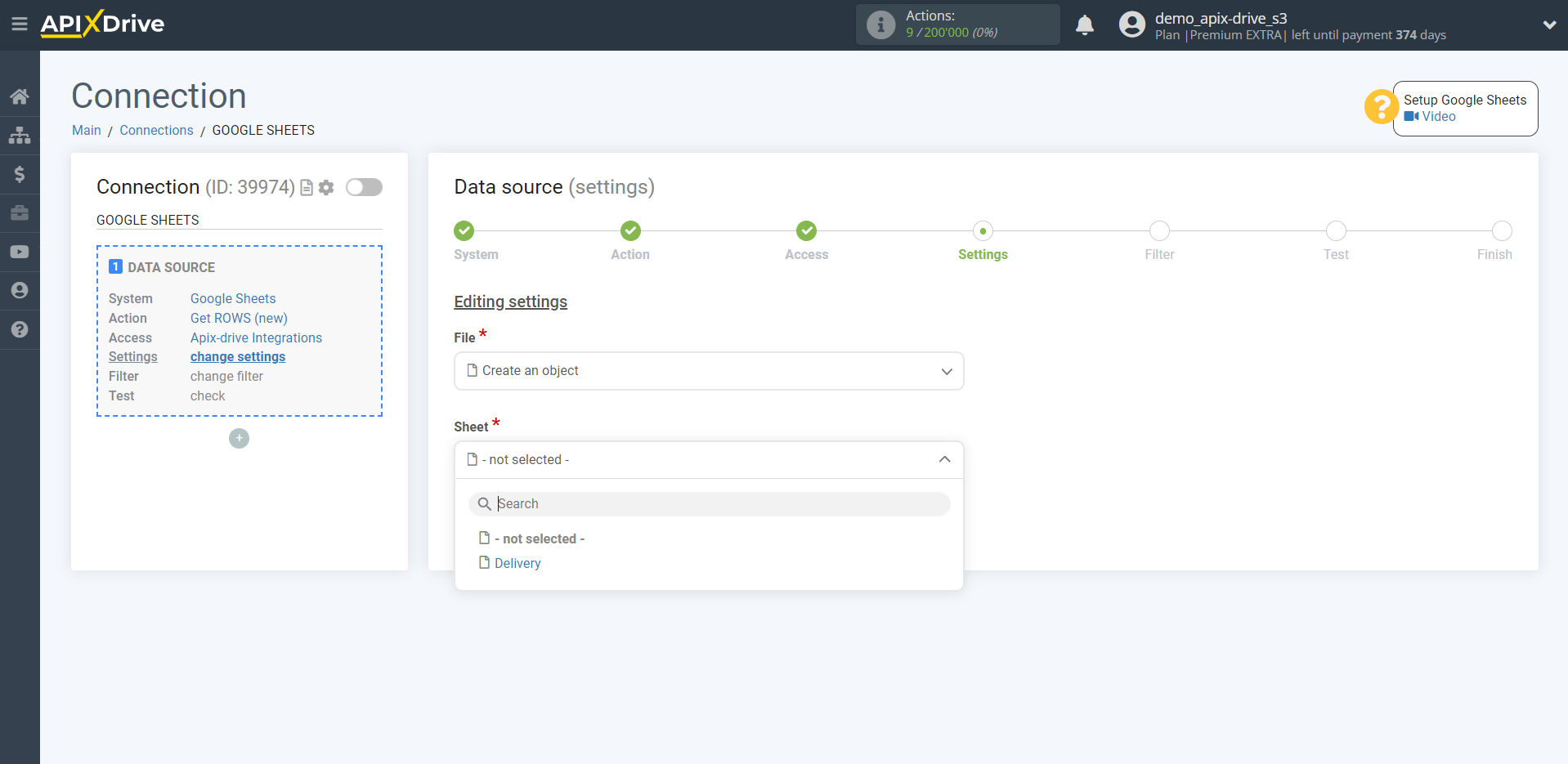Go to the Connections breadcrumb link

[156, 131]
